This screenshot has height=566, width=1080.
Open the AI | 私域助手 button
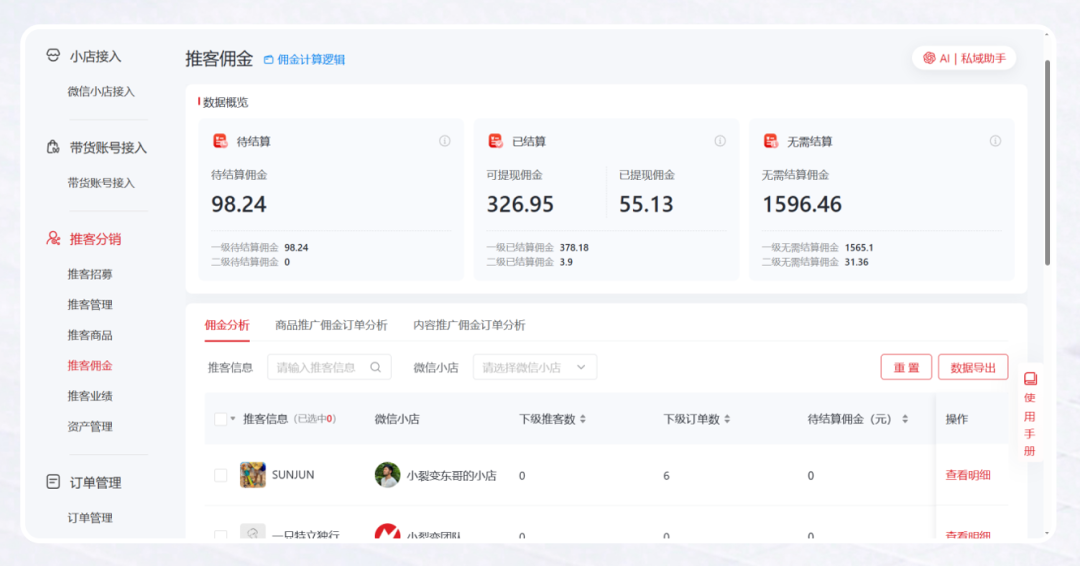[x=964, y=58]
